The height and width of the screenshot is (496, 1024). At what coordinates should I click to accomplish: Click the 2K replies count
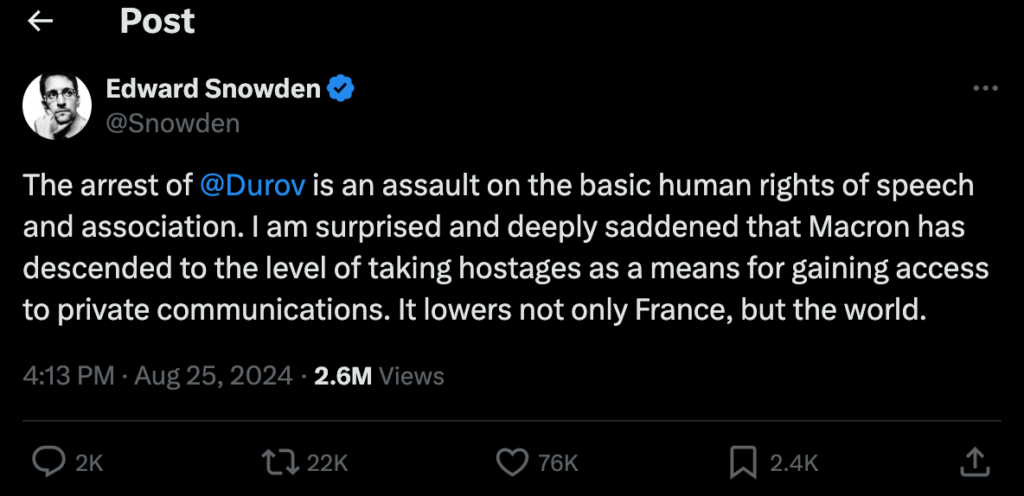[90, 462]
